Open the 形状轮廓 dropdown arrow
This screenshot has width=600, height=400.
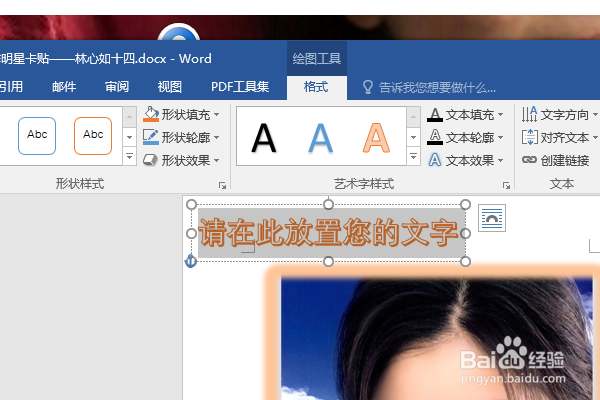(217, 137)
